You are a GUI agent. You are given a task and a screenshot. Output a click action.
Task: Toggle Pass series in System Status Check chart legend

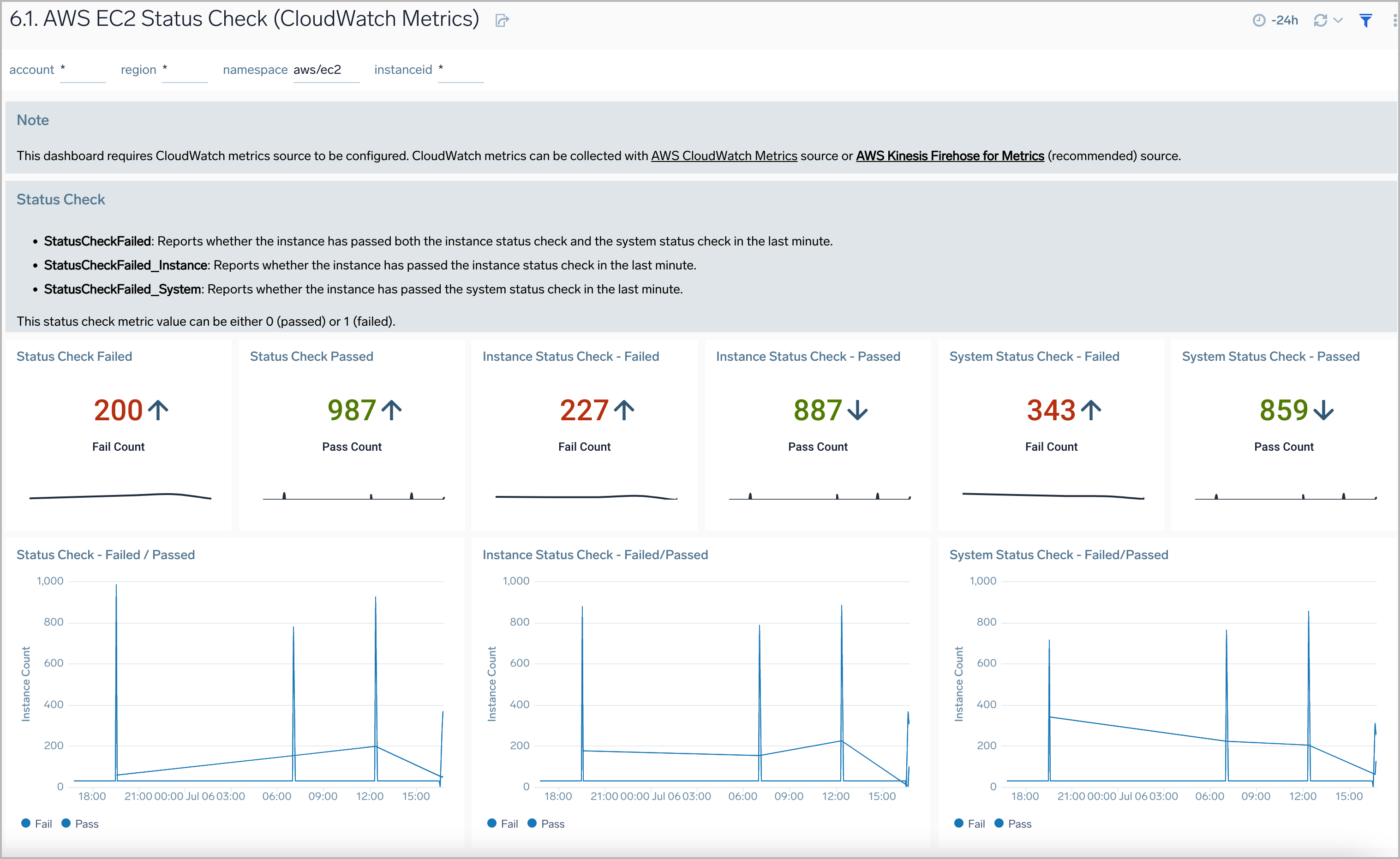(x=1013, y=824)
